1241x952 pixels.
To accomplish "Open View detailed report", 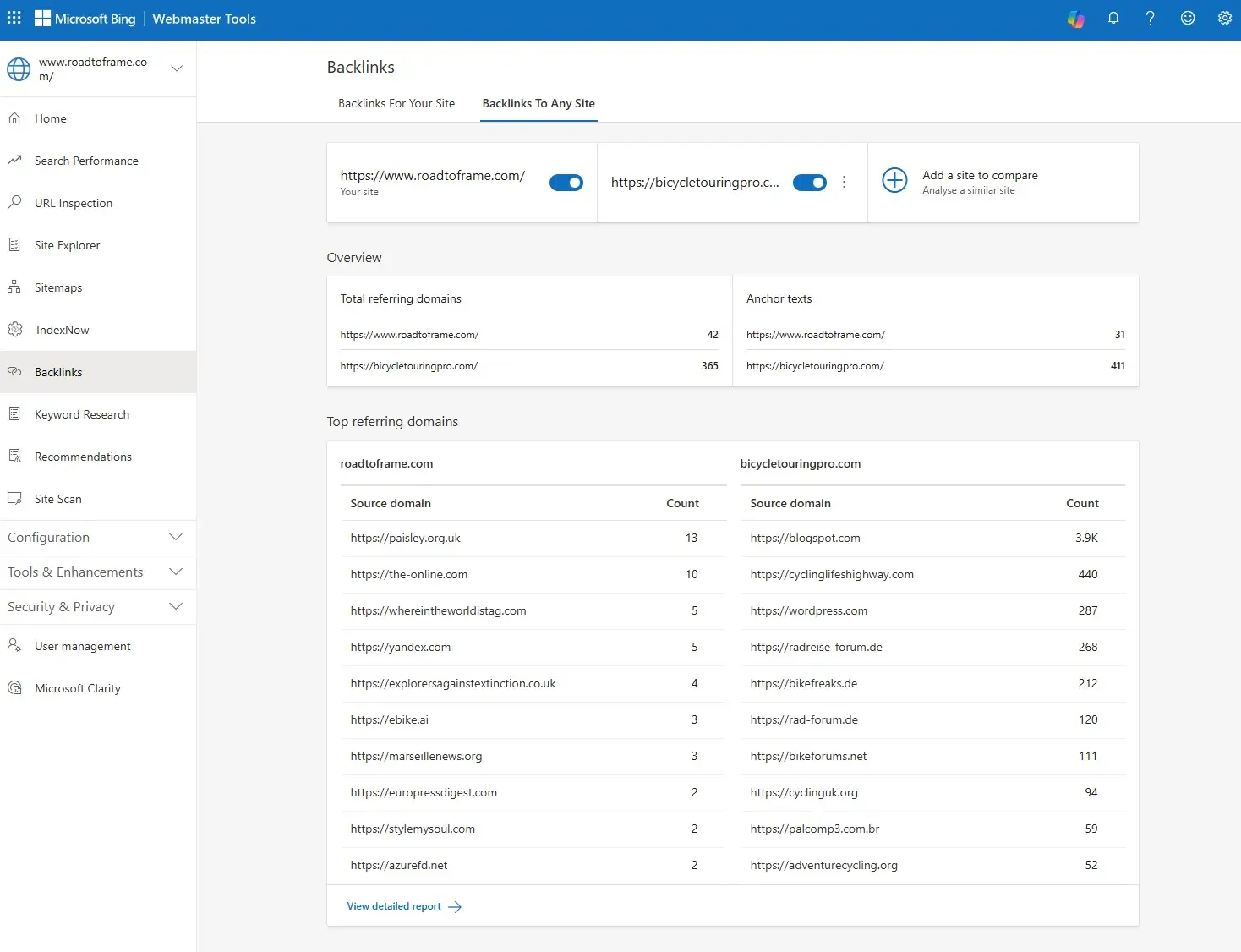I will (x=393, y=905).
